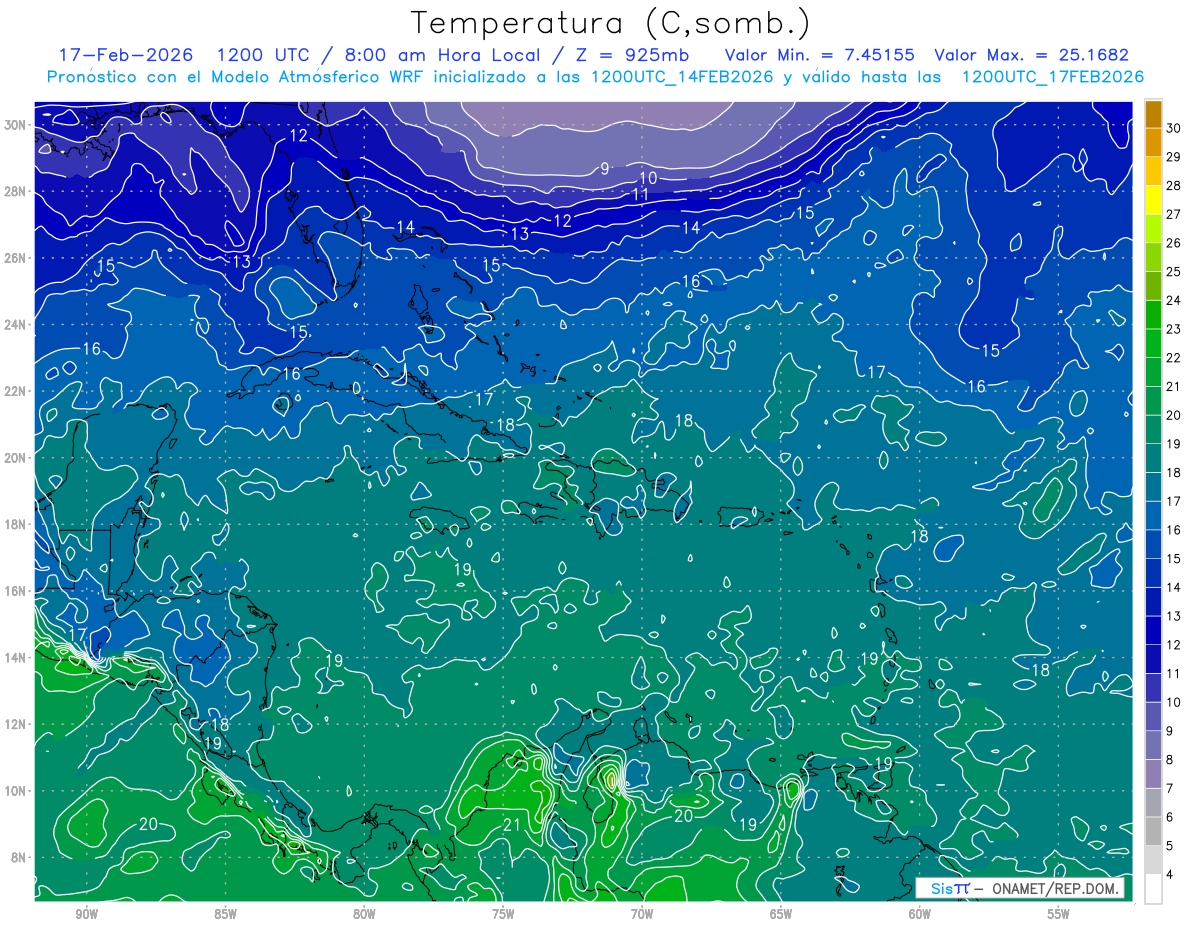The image size is (1200, 927).
Task: Click the legend swatch between 19 and 20
Action: (x=1154, y=429)
